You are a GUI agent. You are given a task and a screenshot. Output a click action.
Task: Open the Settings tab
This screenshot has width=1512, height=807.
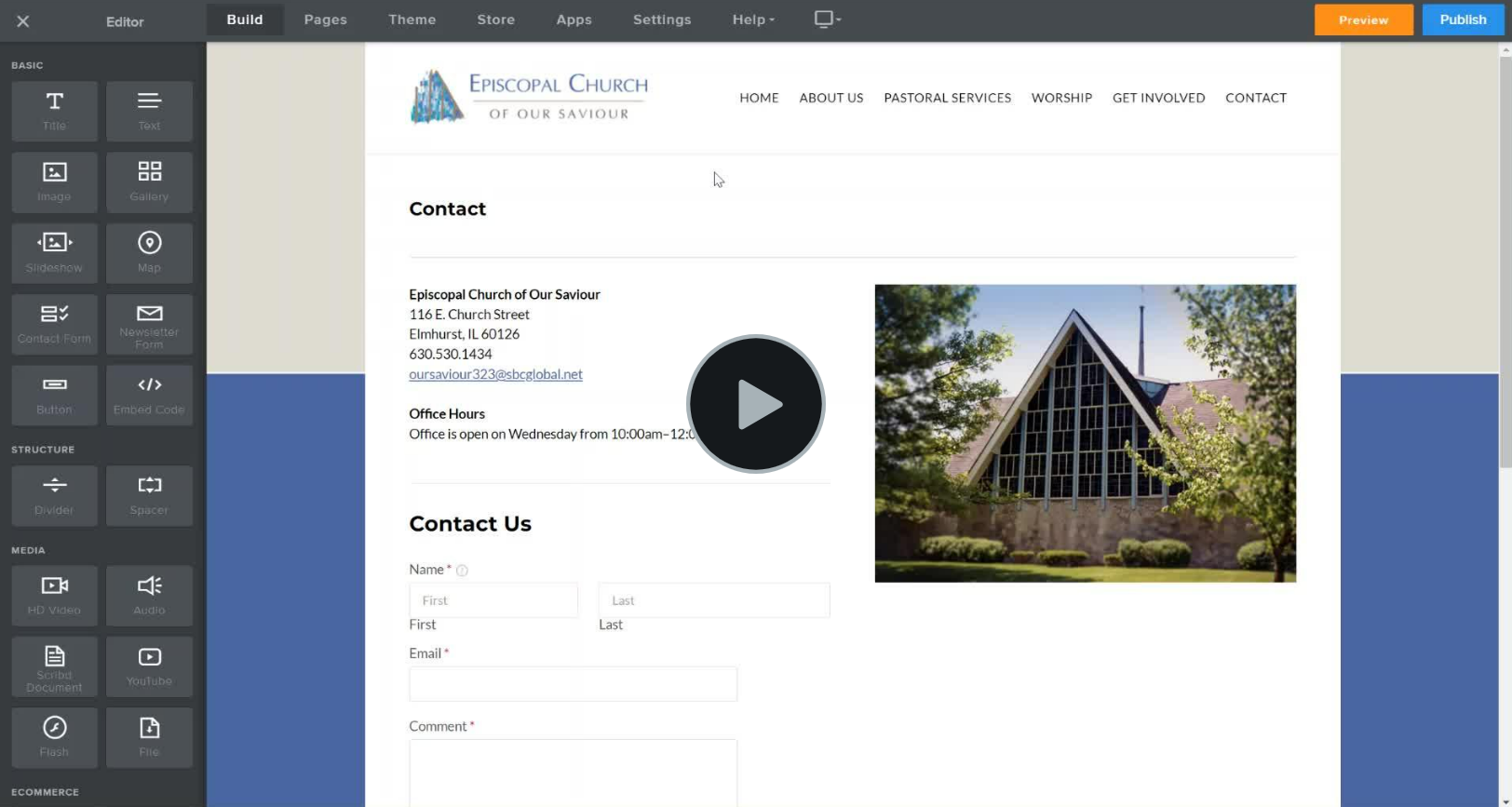662,20
